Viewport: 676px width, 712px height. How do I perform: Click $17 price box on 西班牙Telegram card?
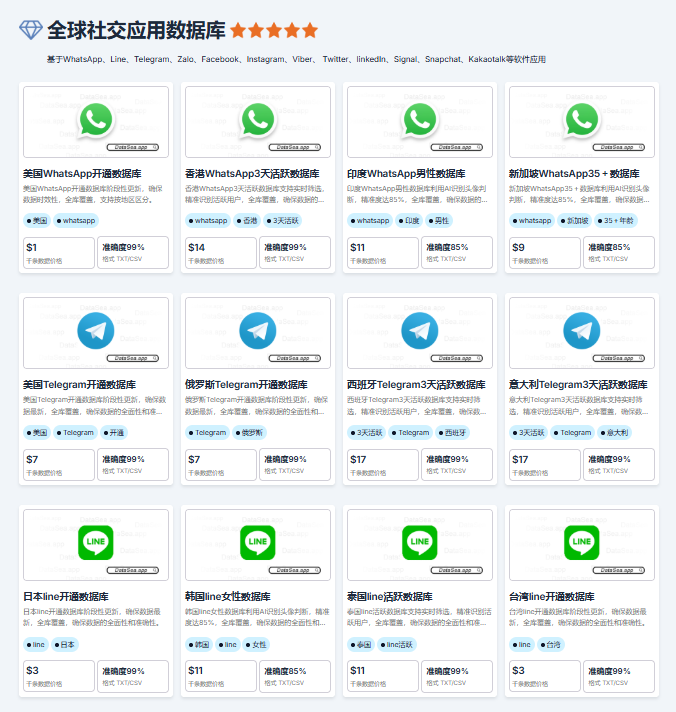383,465
